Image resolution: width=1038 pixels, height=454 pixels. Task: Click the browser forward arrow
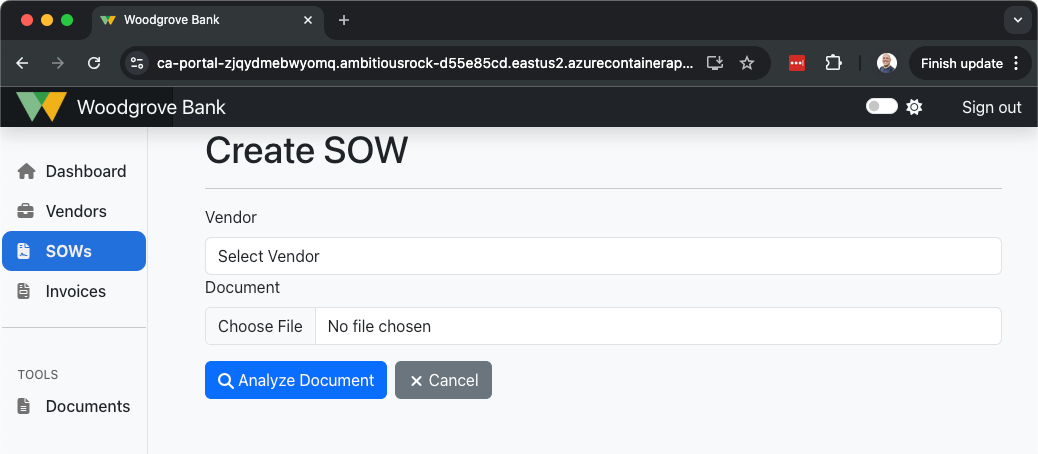58,63
